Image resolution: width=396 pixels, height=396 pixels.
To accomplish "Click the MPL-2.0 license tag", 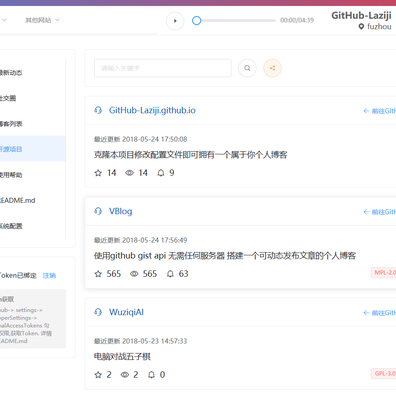I will coord(384,273).
